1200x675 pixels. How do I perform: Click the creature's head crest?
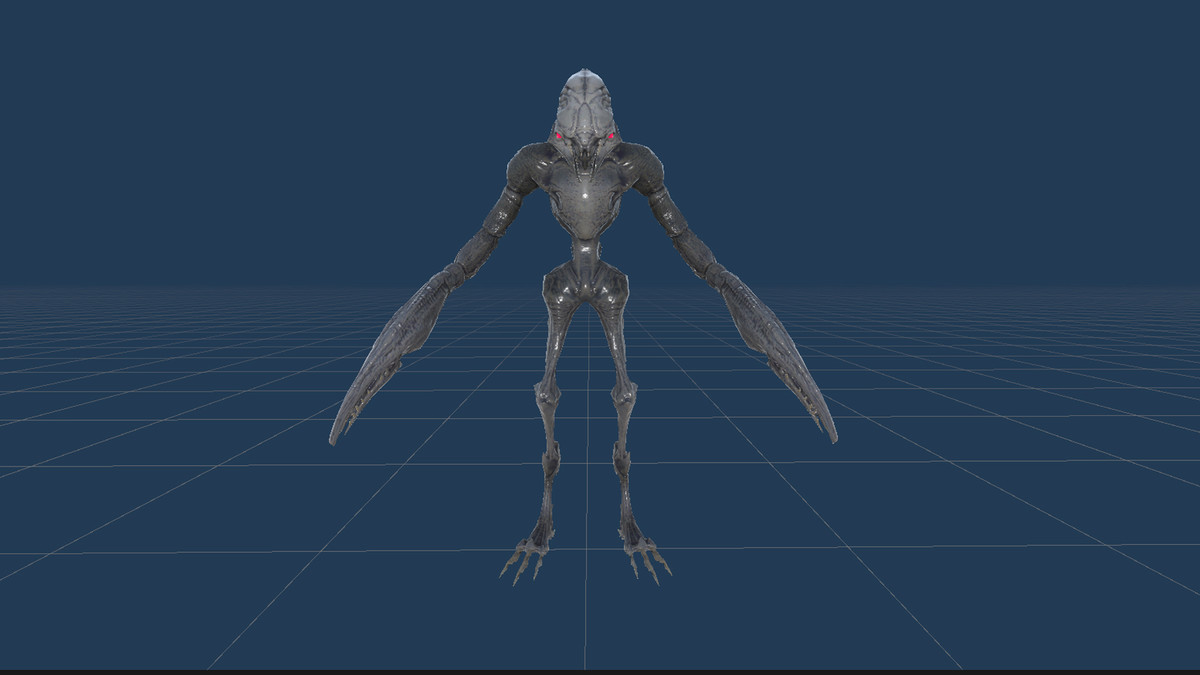pyautogui.click(x=585, y=95)
